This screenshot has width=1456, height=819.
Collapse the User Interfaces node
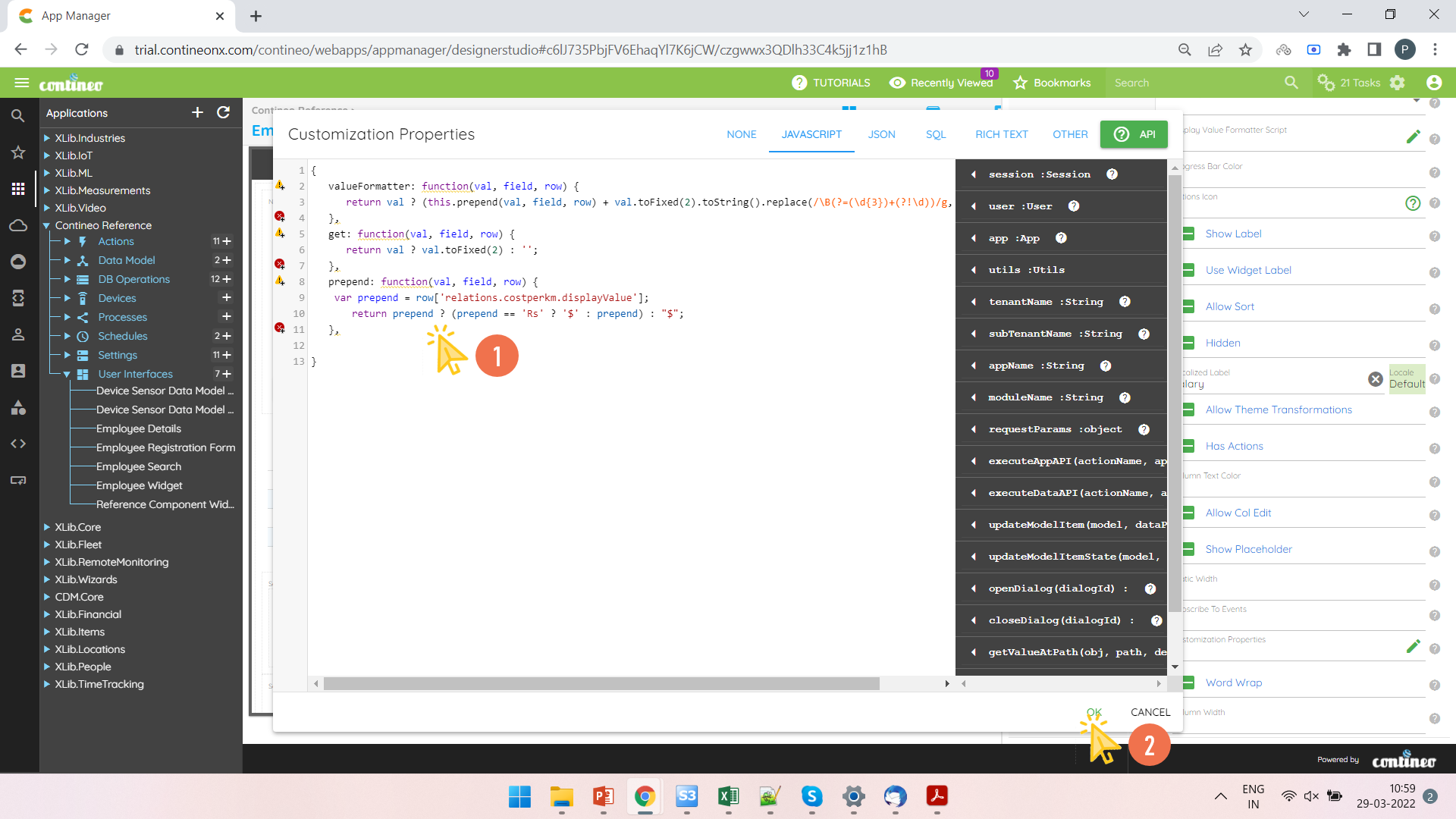67,374
